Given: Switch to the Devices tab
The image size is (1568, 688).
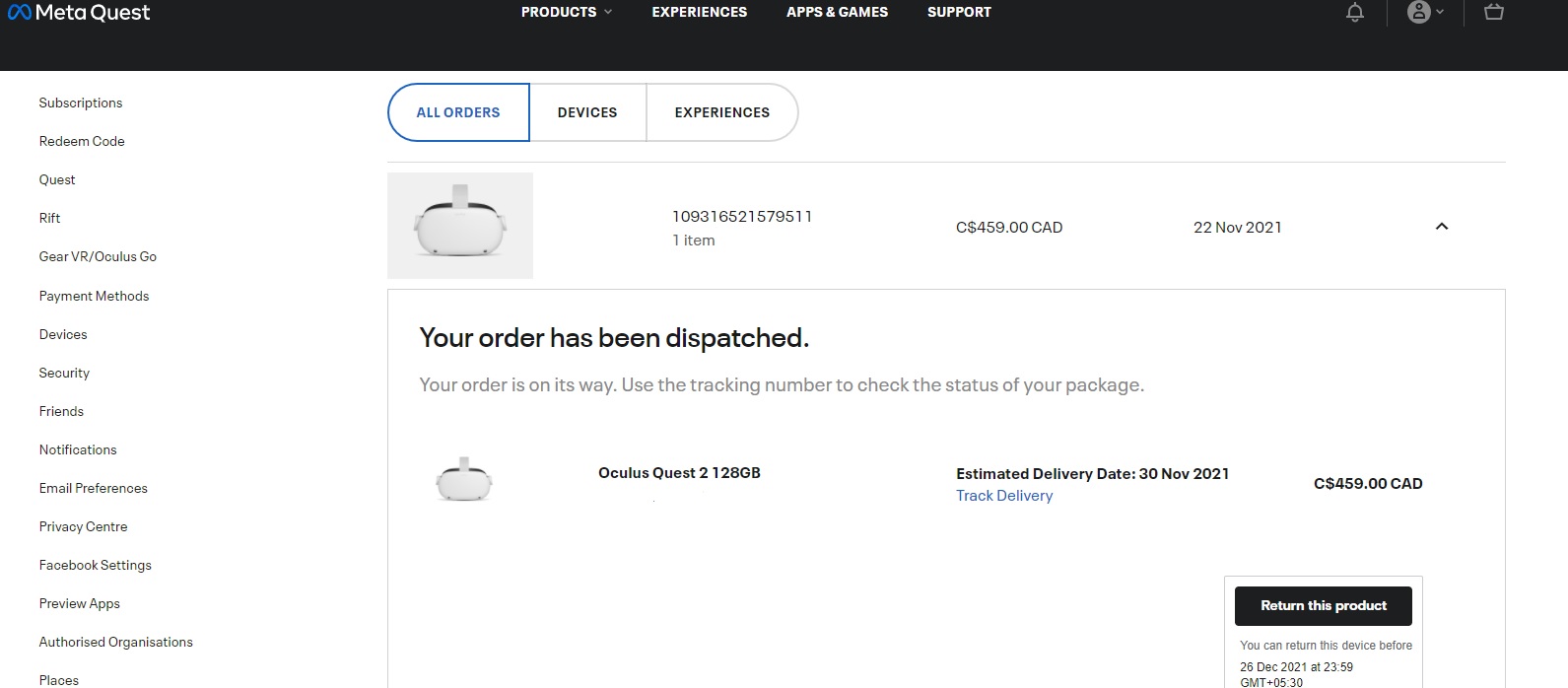Looking at the screenshot, I should [x=587, y=112].
